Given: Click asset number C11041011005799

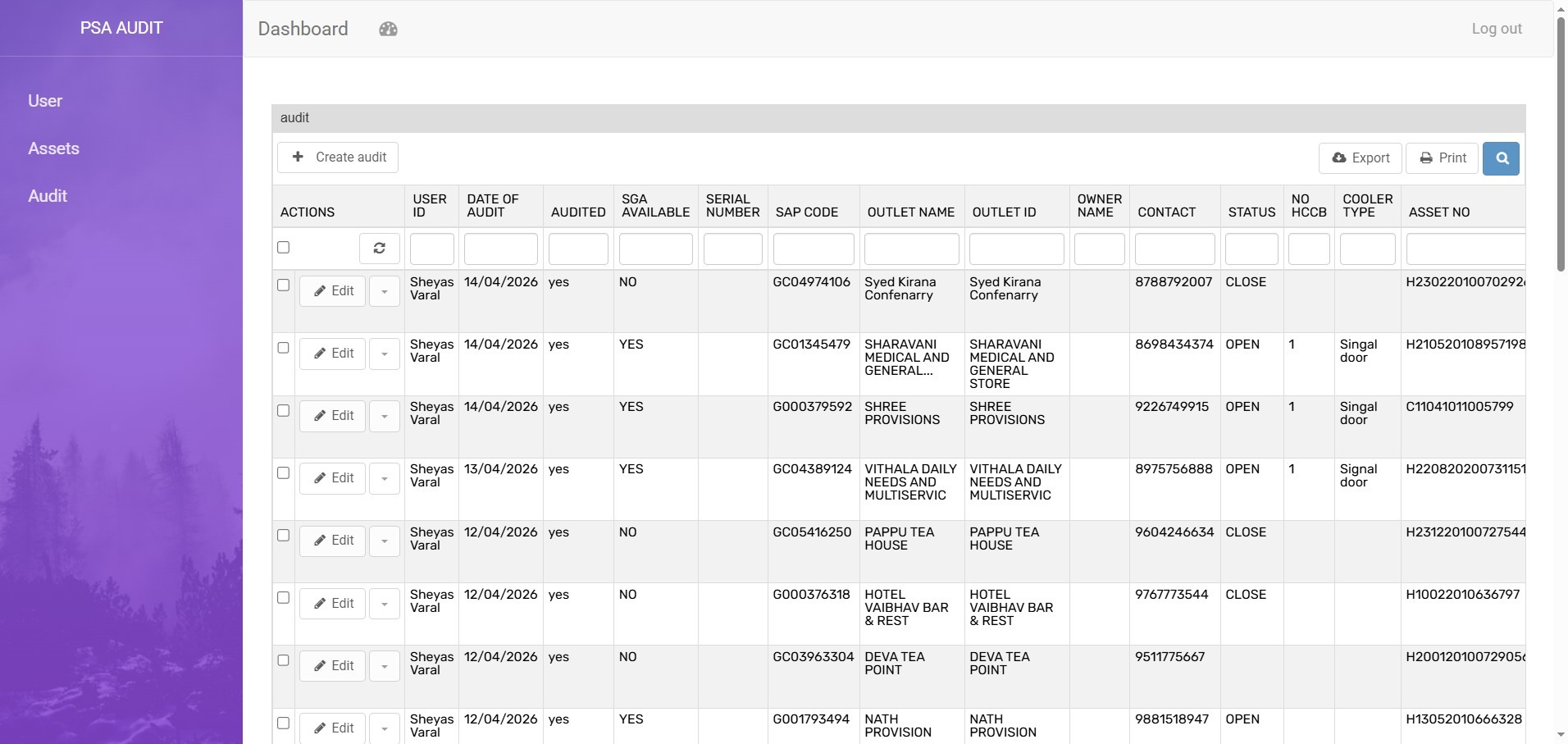Looking at the screenshot, I should pos(1460,407).
